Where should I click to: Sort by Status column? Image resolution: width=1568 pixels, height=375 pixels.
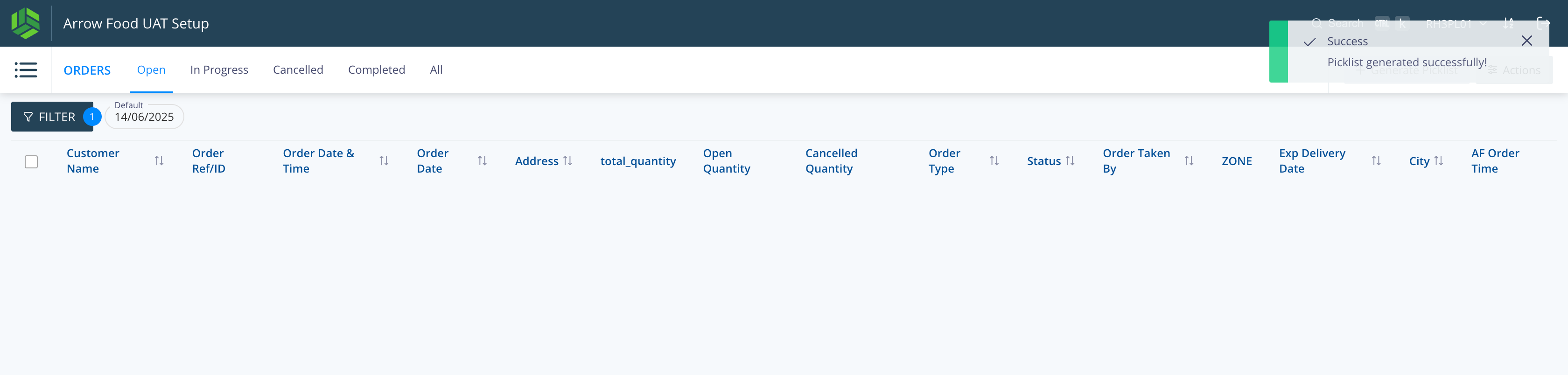(x=1070, y=161)
